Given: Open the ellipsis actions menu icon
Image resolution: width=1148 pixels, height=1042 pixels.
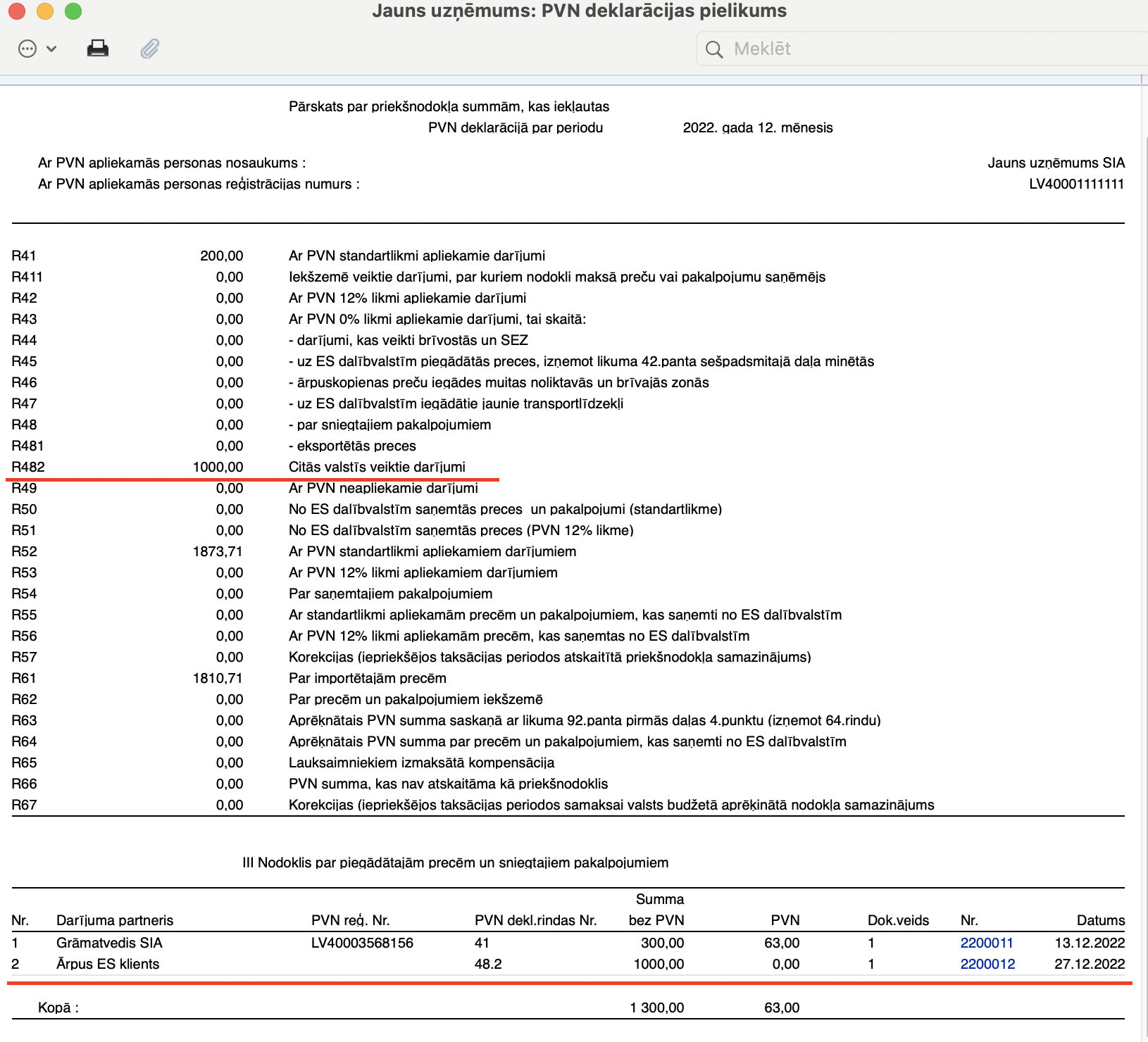Looking at the screenshot, I should (x=27, y=49).
